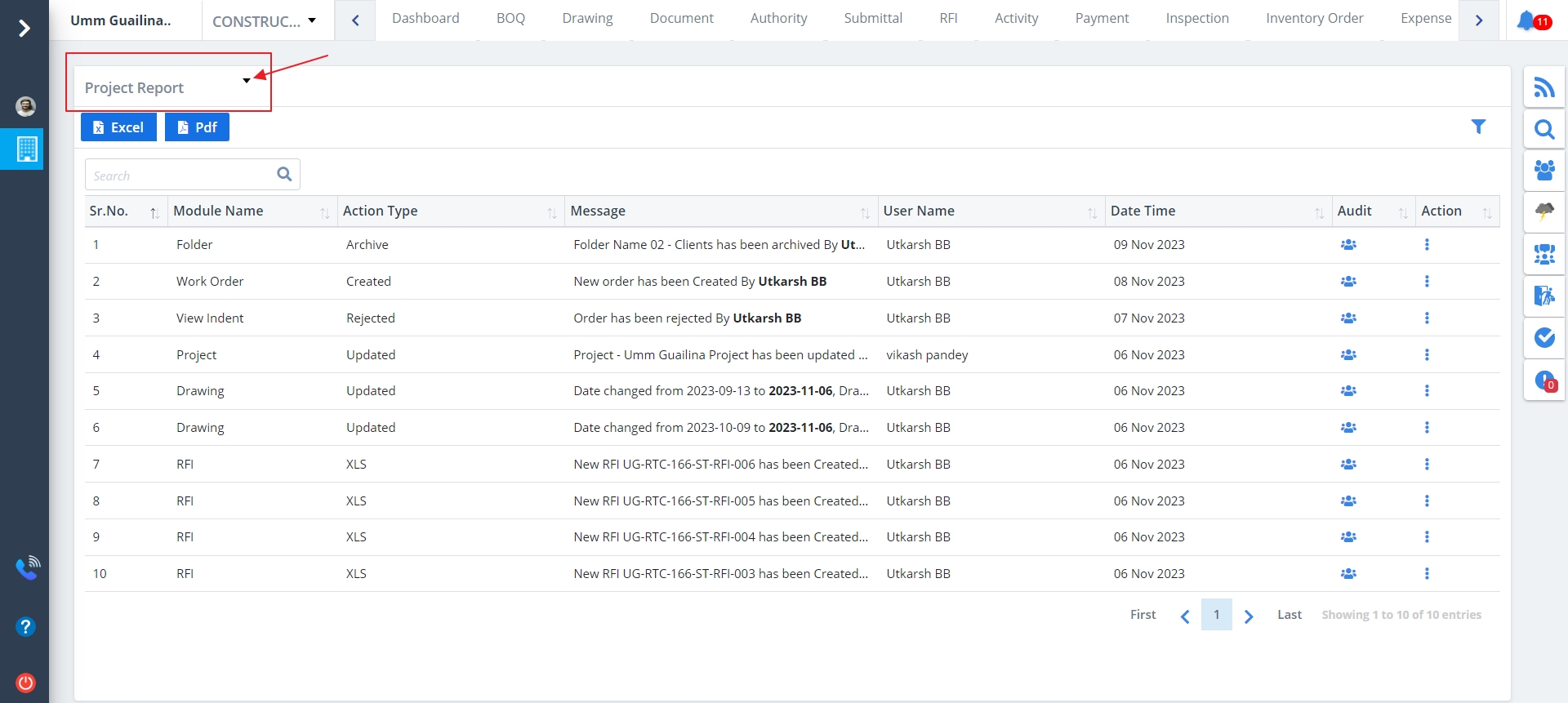Open the Inspection tab
This screenshot has width=1568, height=703.
tap(1196, 19)
